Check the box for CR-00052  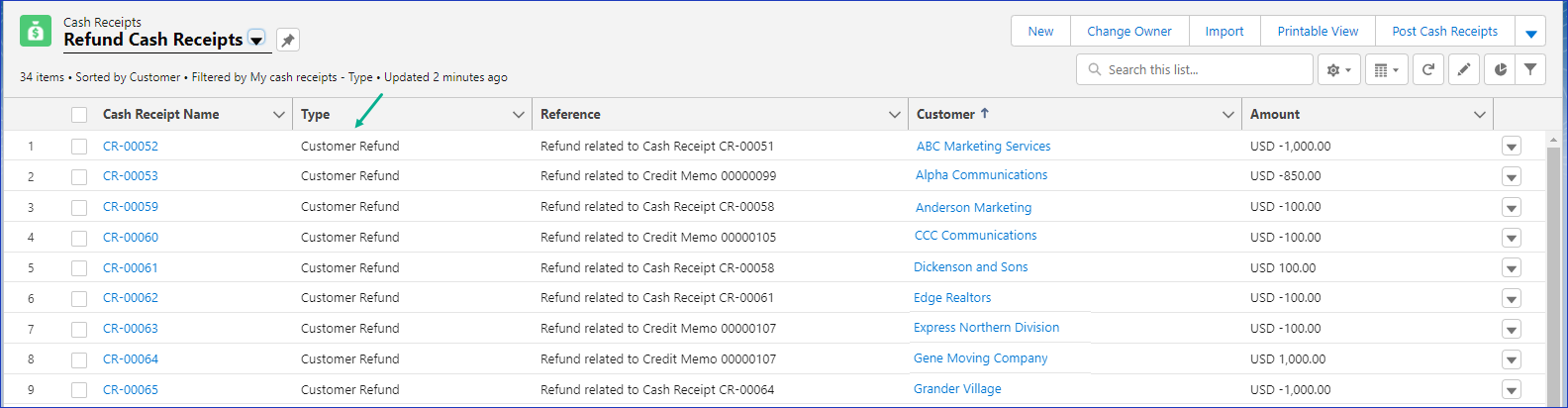(79, 147)
